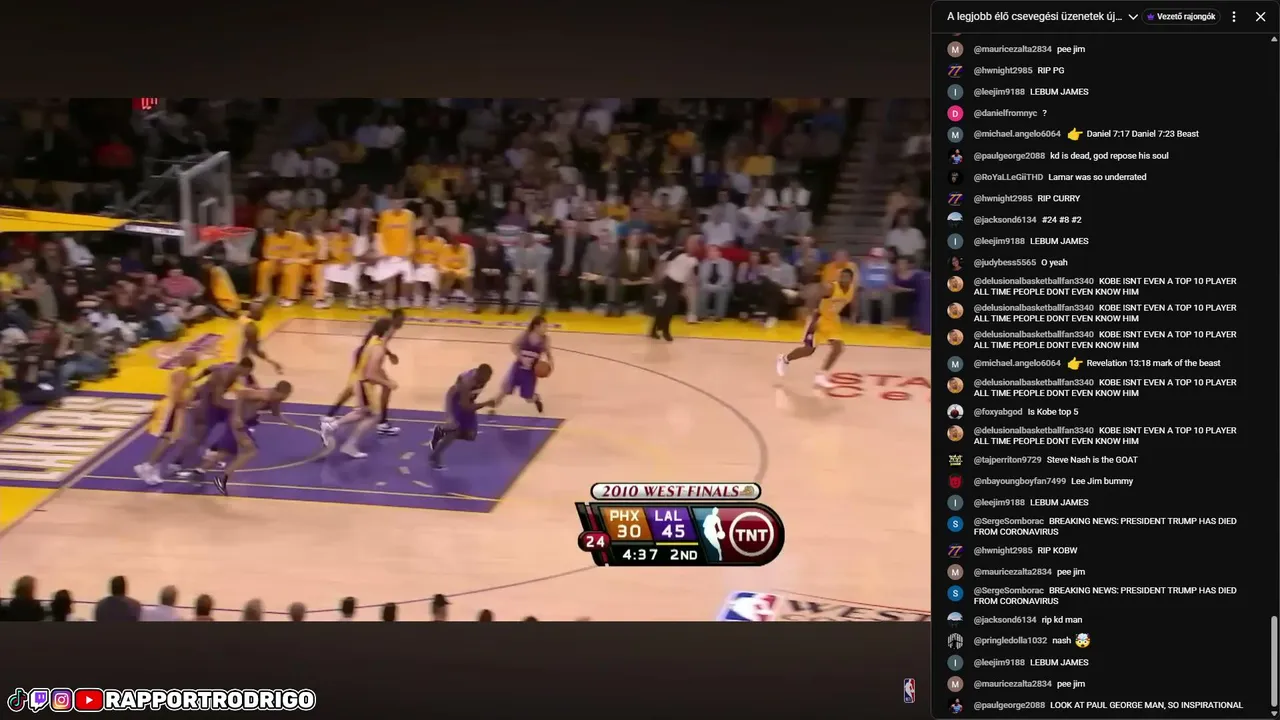This screenshot has width=1280, height=720.
Task: Open the 'Vezető rajongók' leaderboard button
Action: click(x=1181, y=17)
